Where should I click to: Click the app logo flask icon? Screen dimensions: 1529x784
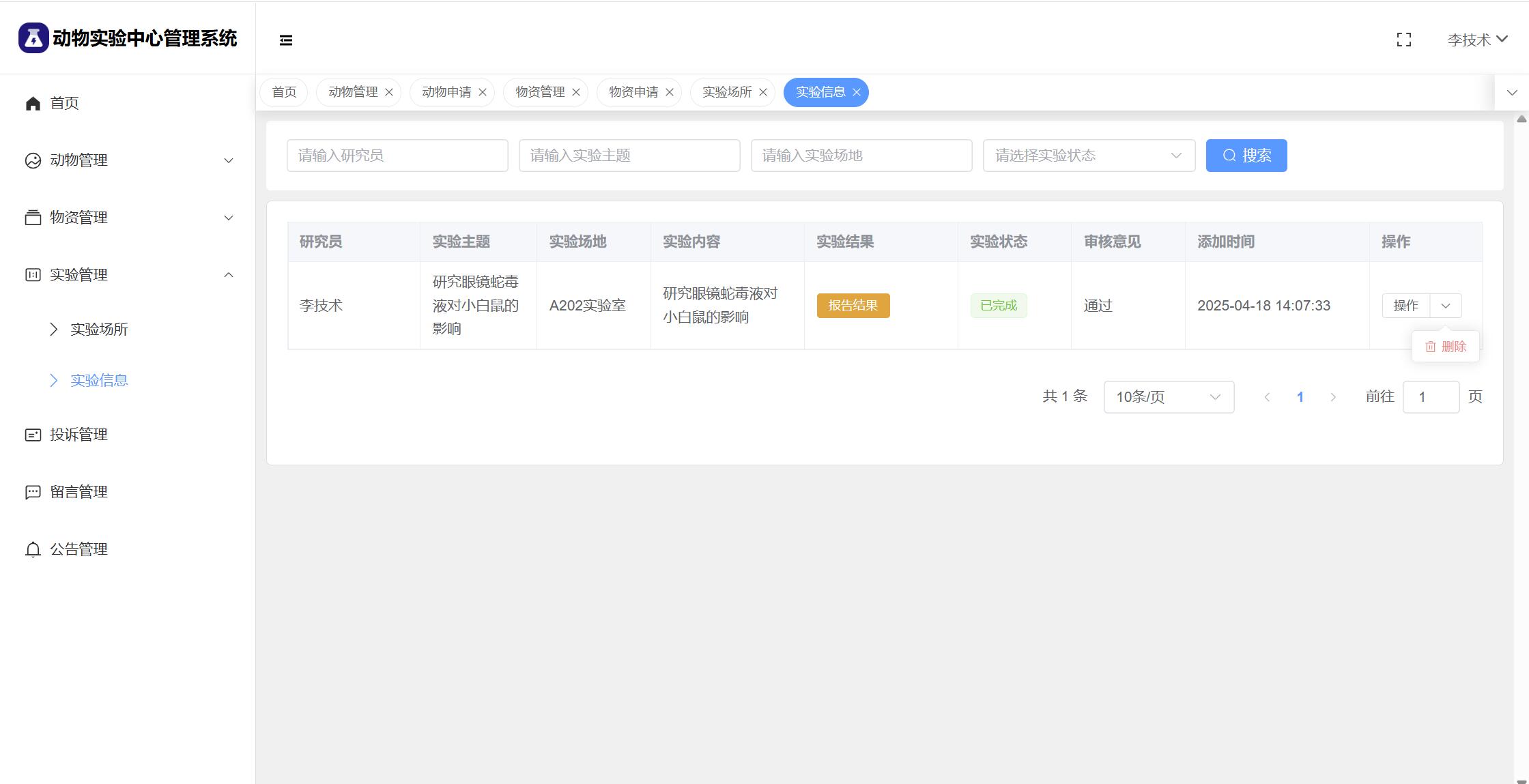pos(33,38)
